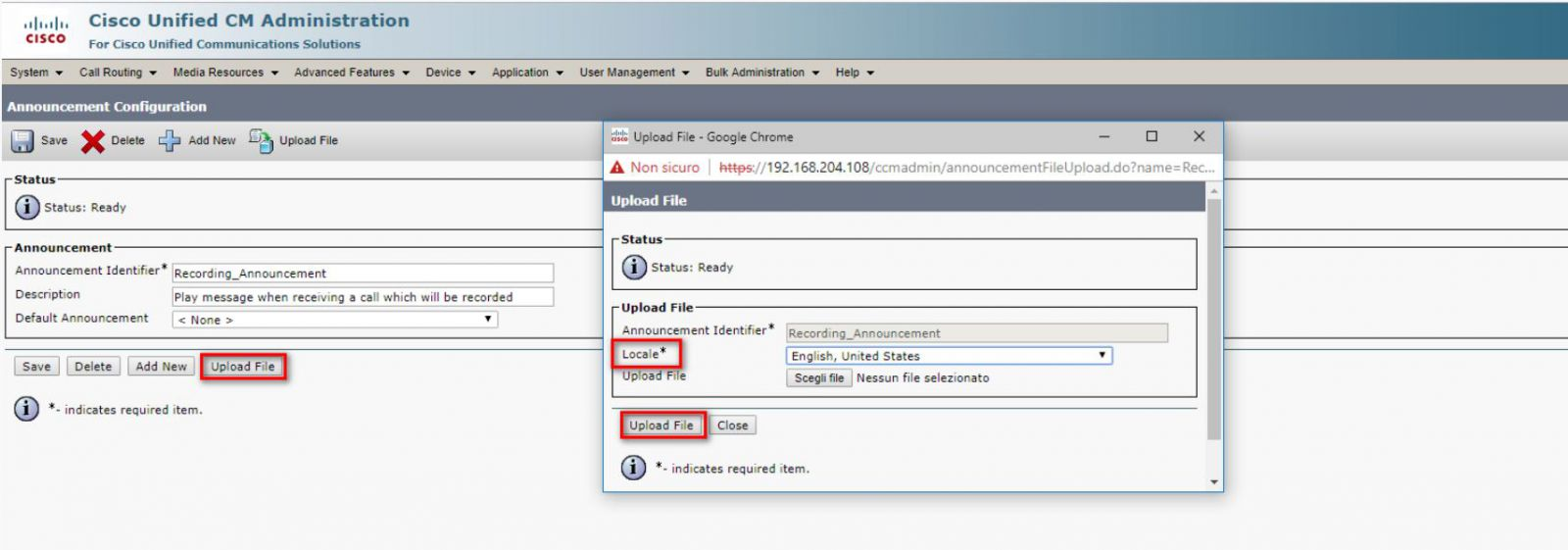Viewport: 1568px width, 550px height.
Task: Open the Call Routing menu
Action: pos(118,73)
